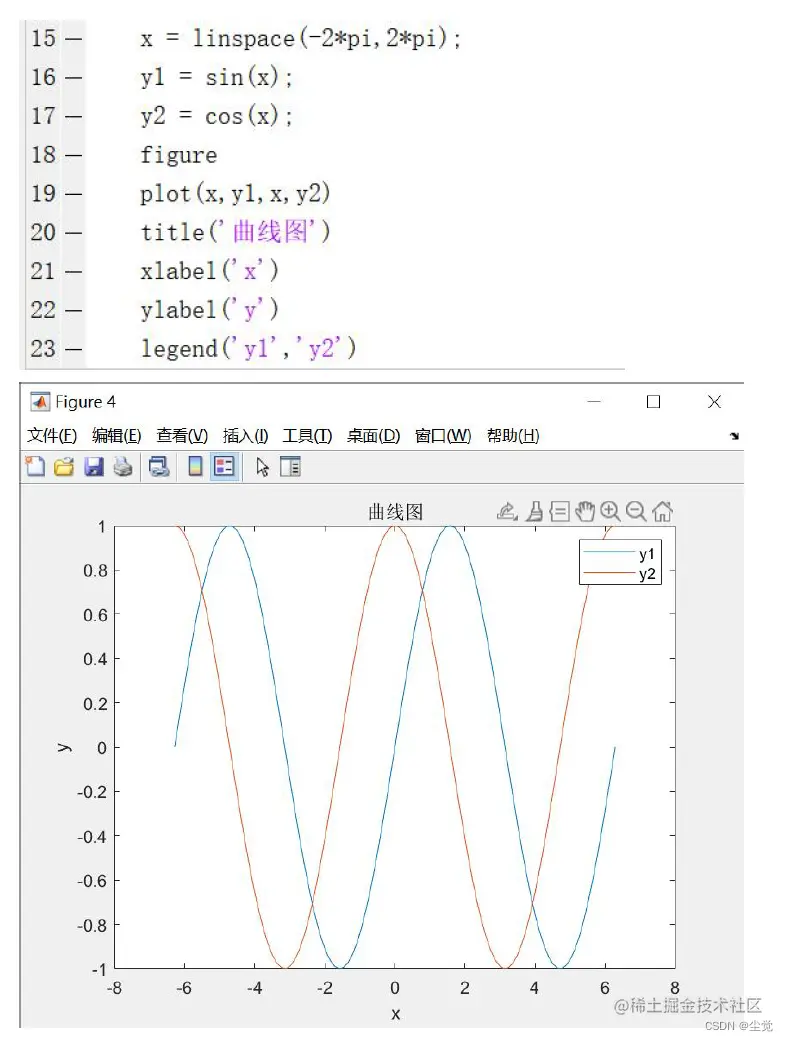788x1041 pixels.
Task: Click the axes export icon above the plot
Action: [x=507, y=511]
